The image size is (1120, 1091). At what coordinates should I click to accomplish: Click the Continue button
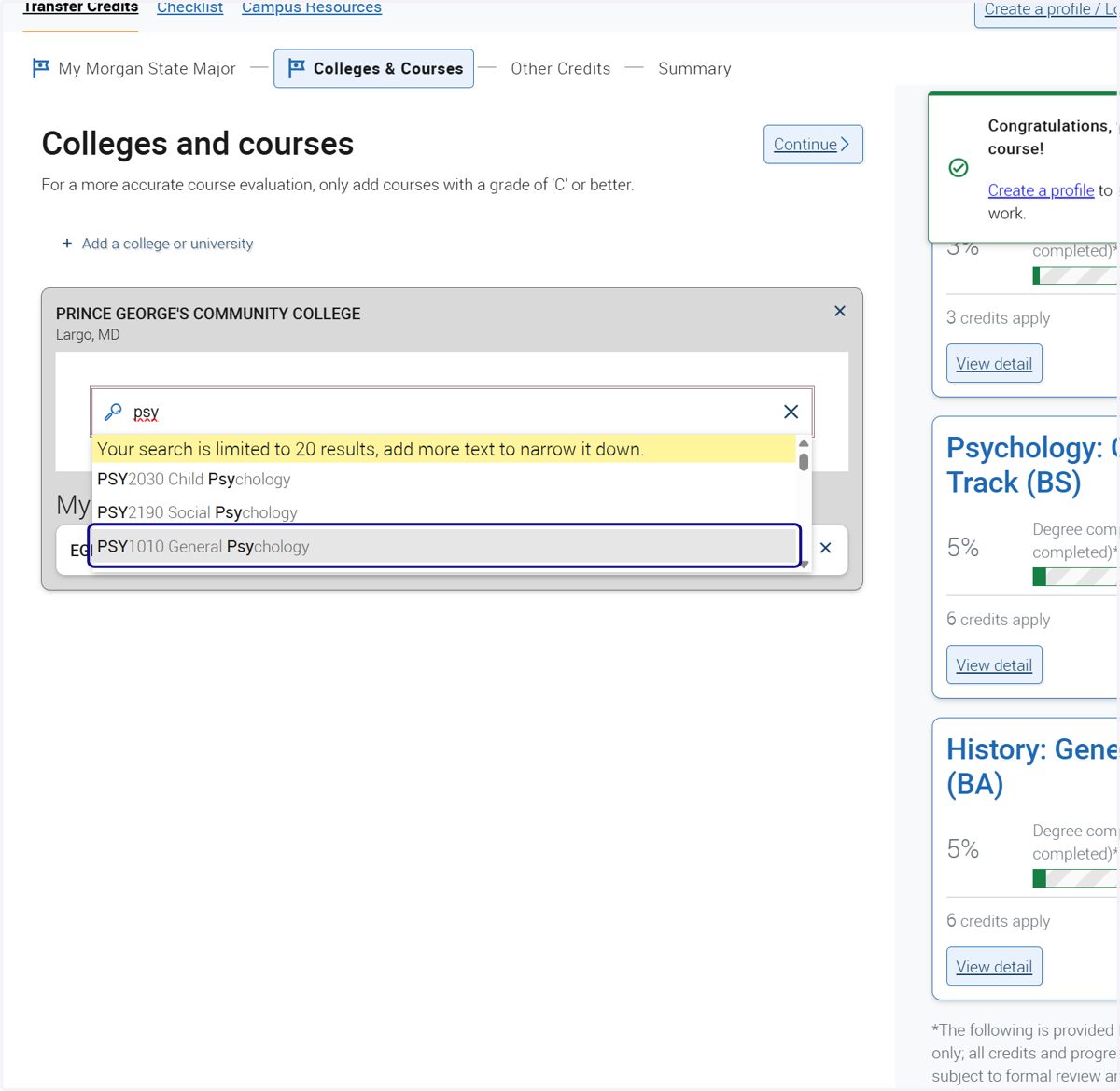click(x=813, y=144)
